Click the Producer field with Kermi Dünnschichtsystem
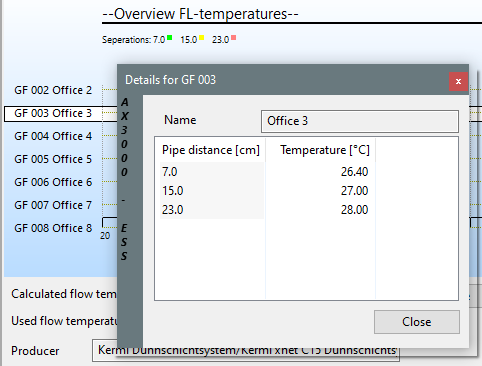This screenshot has height=366, width=482. click(x=246, y=350)
